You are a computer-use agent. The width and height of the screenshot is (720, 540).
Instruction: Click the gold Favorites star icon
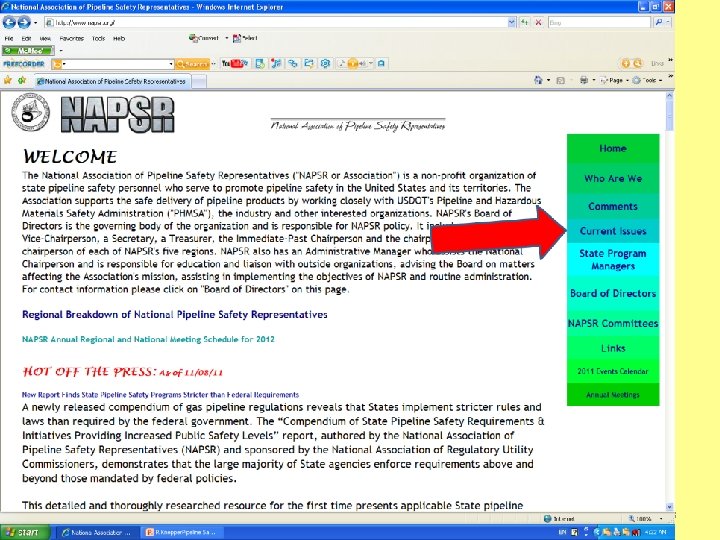click(x=8, y=80)
